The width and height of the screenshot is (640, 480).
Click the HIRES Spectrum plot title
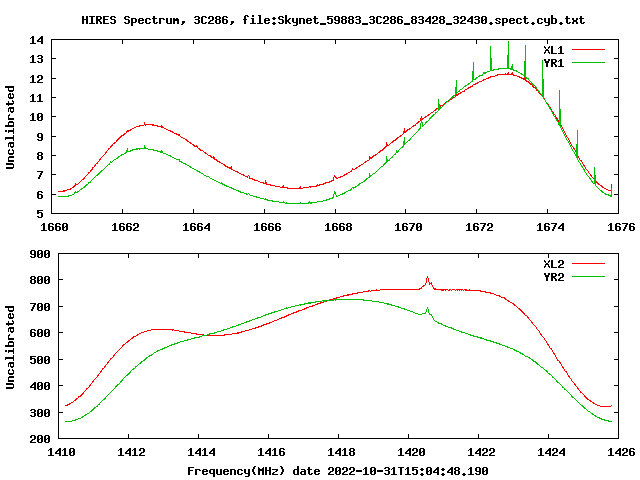(333, 20)
